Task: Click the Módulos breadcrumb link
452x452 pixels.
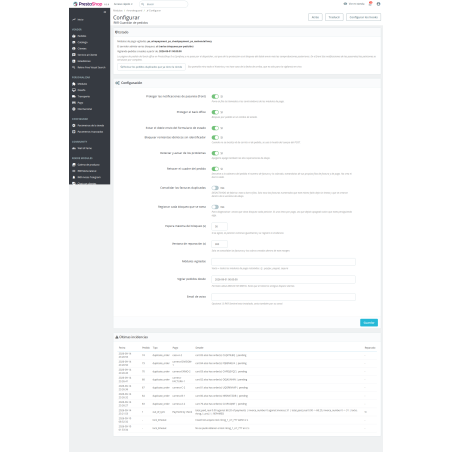Action: click(x=118, y=11)
